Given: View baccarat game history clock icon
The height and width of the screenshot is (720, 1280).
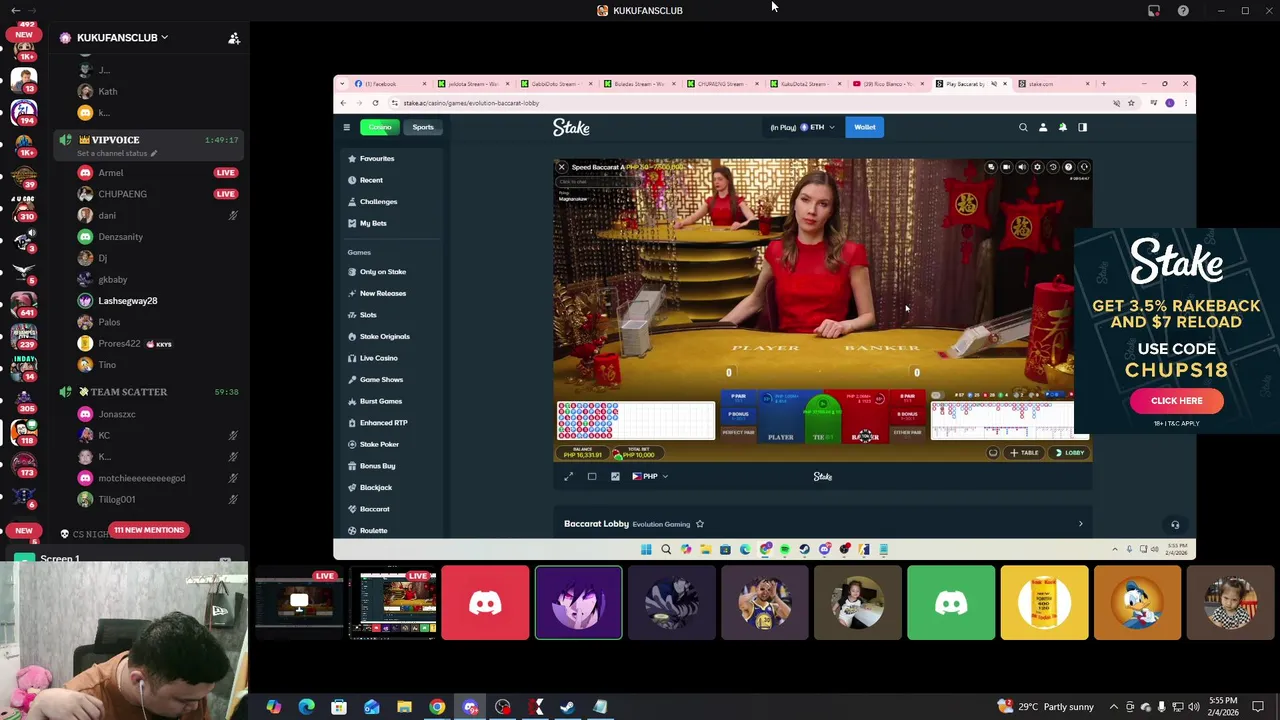Looking at the screenshot, I should (x=1053, y=167).
